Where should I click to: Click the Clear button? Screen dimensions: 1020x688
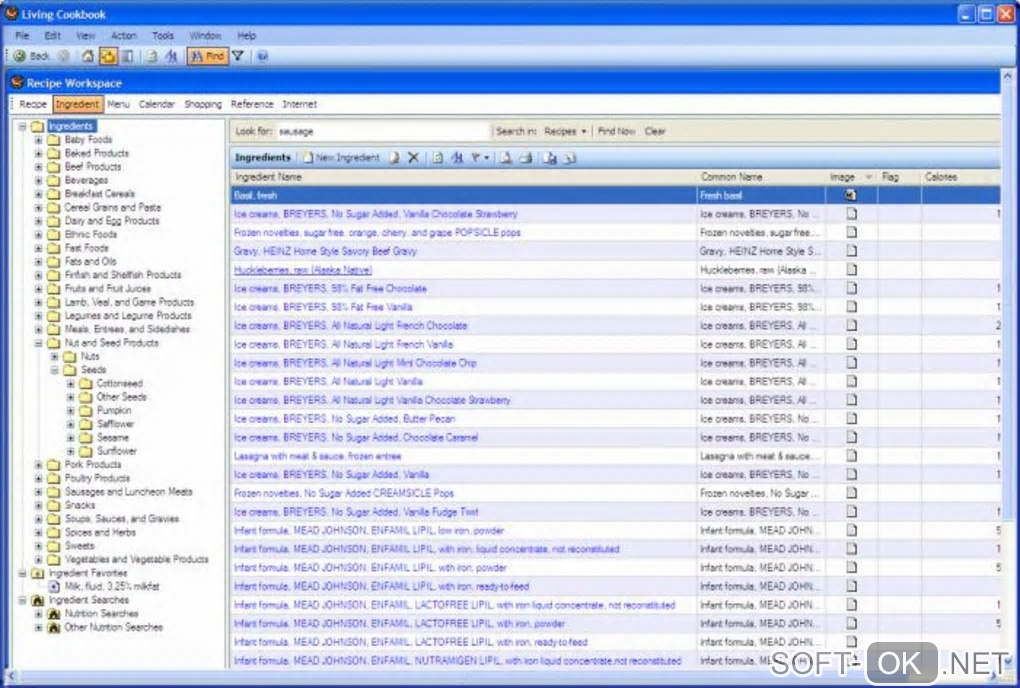(x=655, y=131)
